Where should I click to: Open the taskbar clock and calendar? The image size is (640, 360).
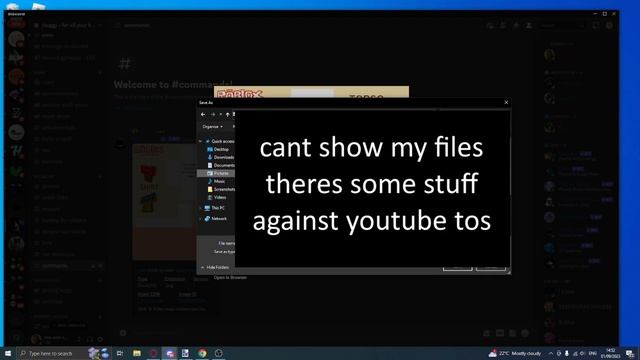click(x=611, y=353)
